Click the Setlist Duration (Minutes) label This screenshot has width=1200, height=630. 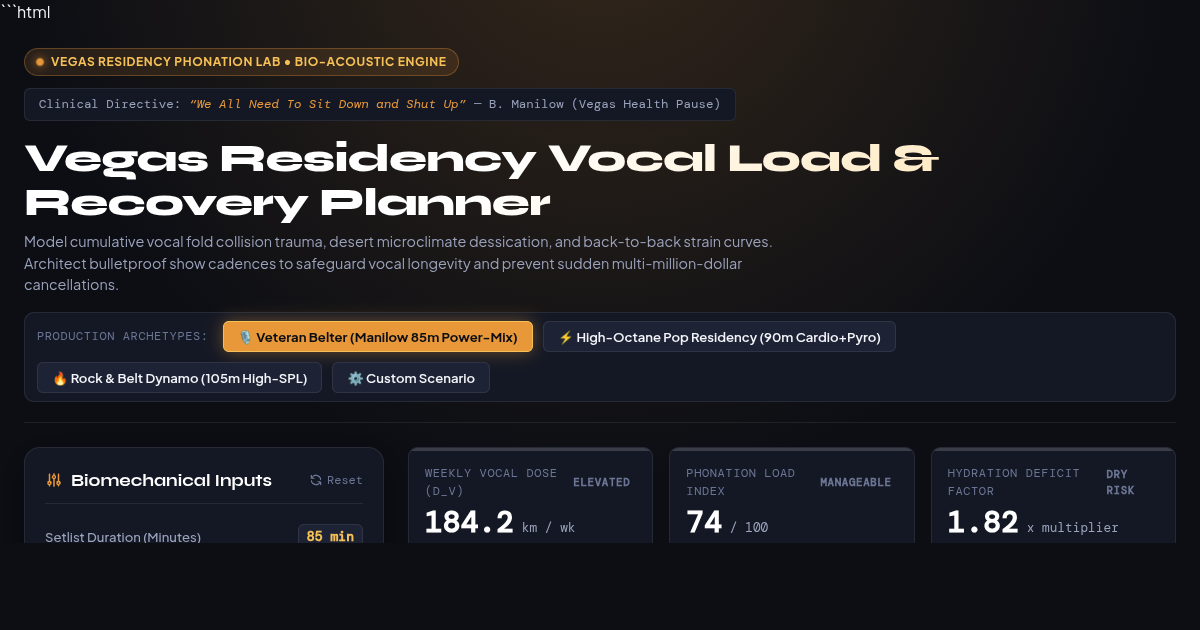pos(123,537)
